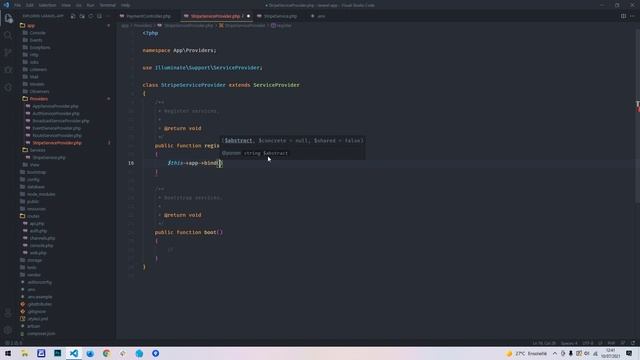Screen dimensions: 640x360
Task: Switch to the .env editor tab
Action: click(x=321, y=16)
